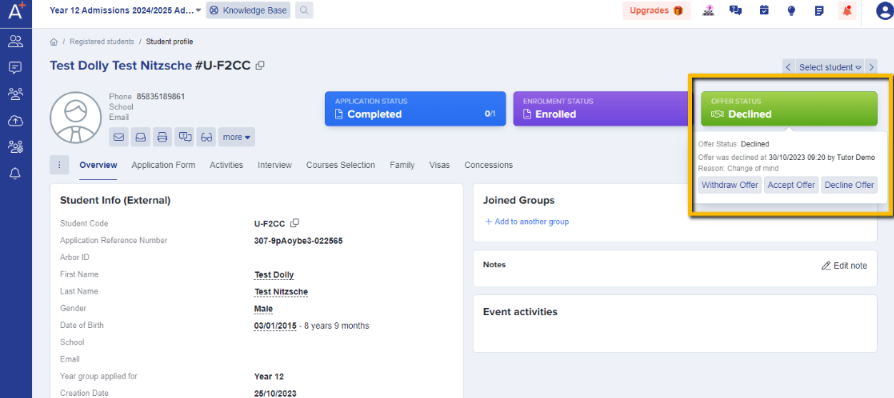
Task: Open the question chat help icon in top bar
Action: point(735,11)
